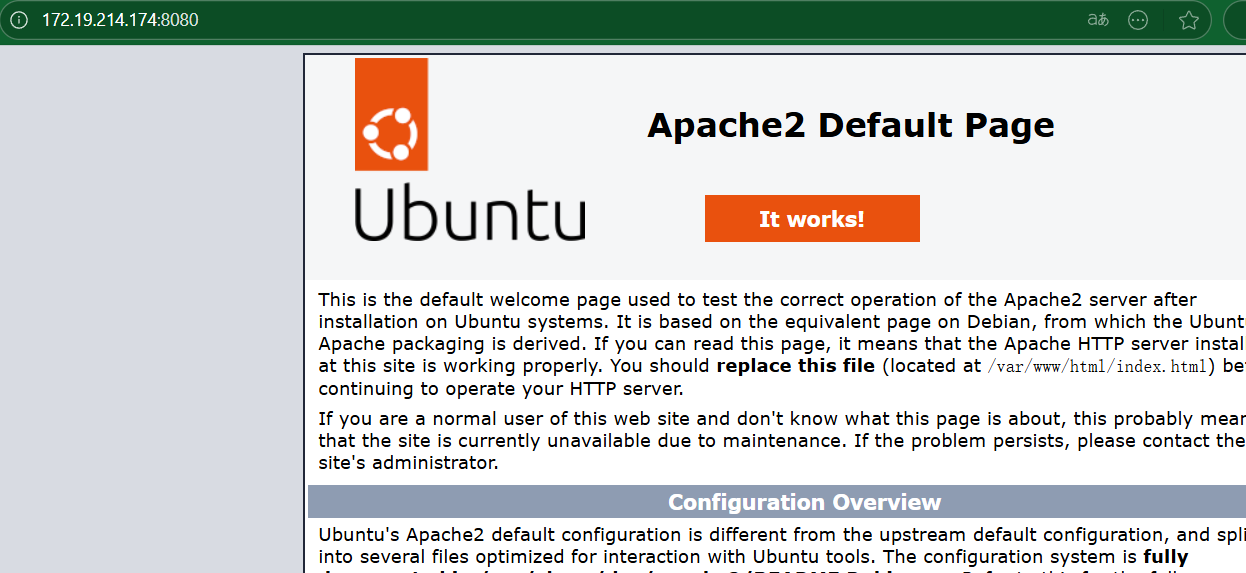Click the black Ubuntu wordmark text
The image size is (1246, 573).
click(470, 213)
